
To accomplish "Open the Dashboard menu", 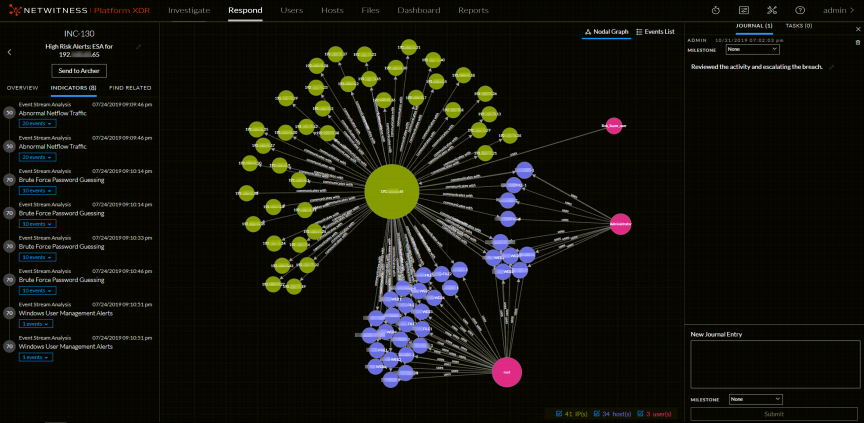I will (x=419, y=10).
